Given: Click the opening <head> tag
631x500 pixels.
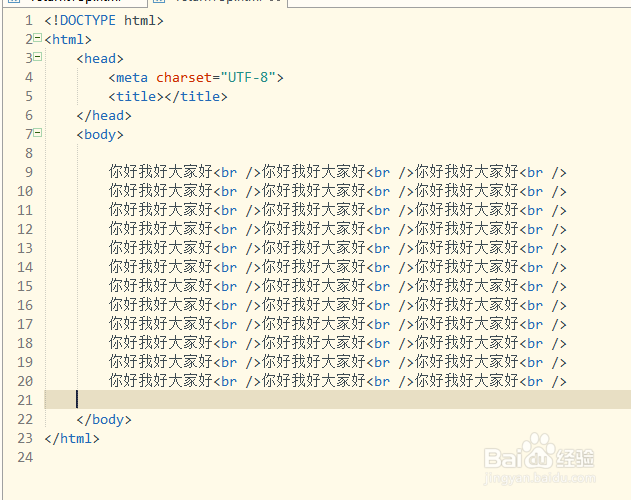Looking at the screenshot, I should coord(100,59).
